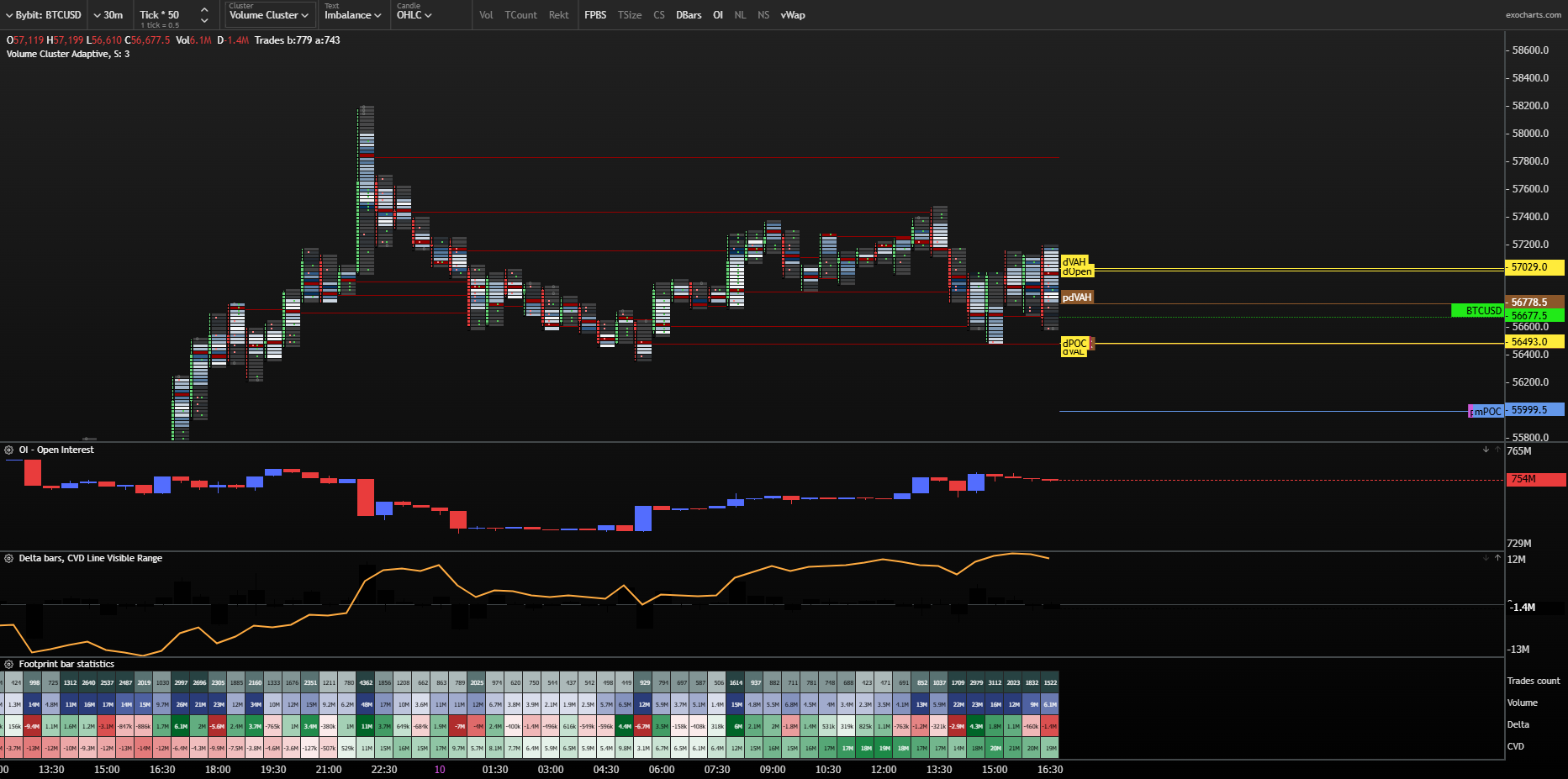Viewport: 1568px width, 779px height.
Task: Click the 22:30 time axis label
Action: [x=384, y=769]
